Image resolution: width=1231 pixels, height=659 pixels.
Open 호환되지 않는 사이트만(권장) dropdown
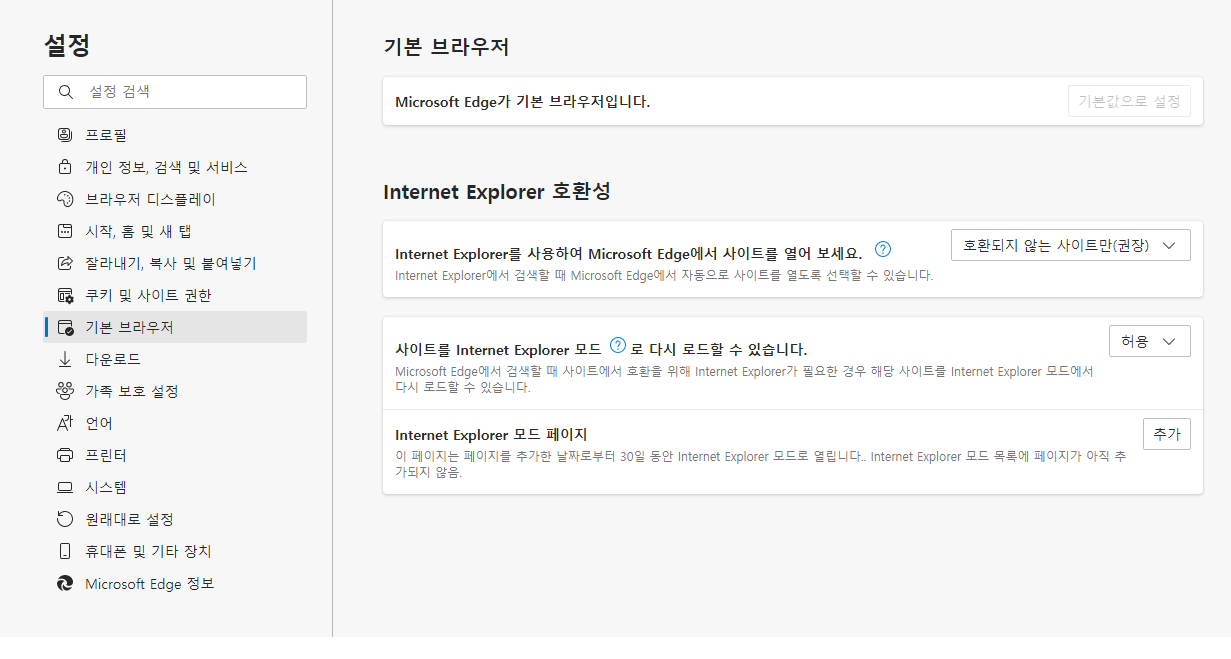[x=1070, y=245]
